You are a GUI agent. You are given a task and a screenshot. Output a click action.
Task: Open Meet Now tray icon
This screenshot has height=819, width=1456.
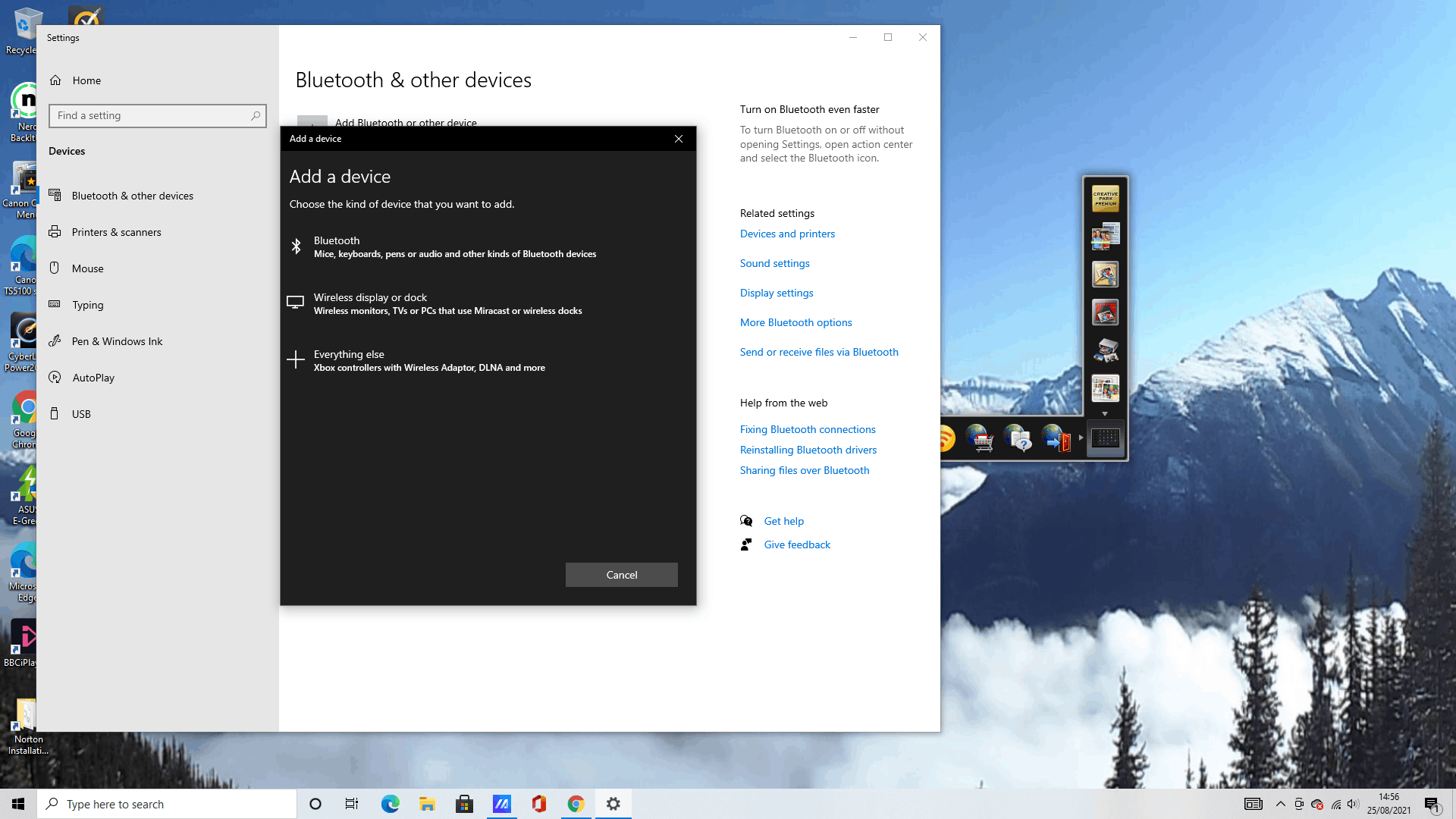(1299, 804)
